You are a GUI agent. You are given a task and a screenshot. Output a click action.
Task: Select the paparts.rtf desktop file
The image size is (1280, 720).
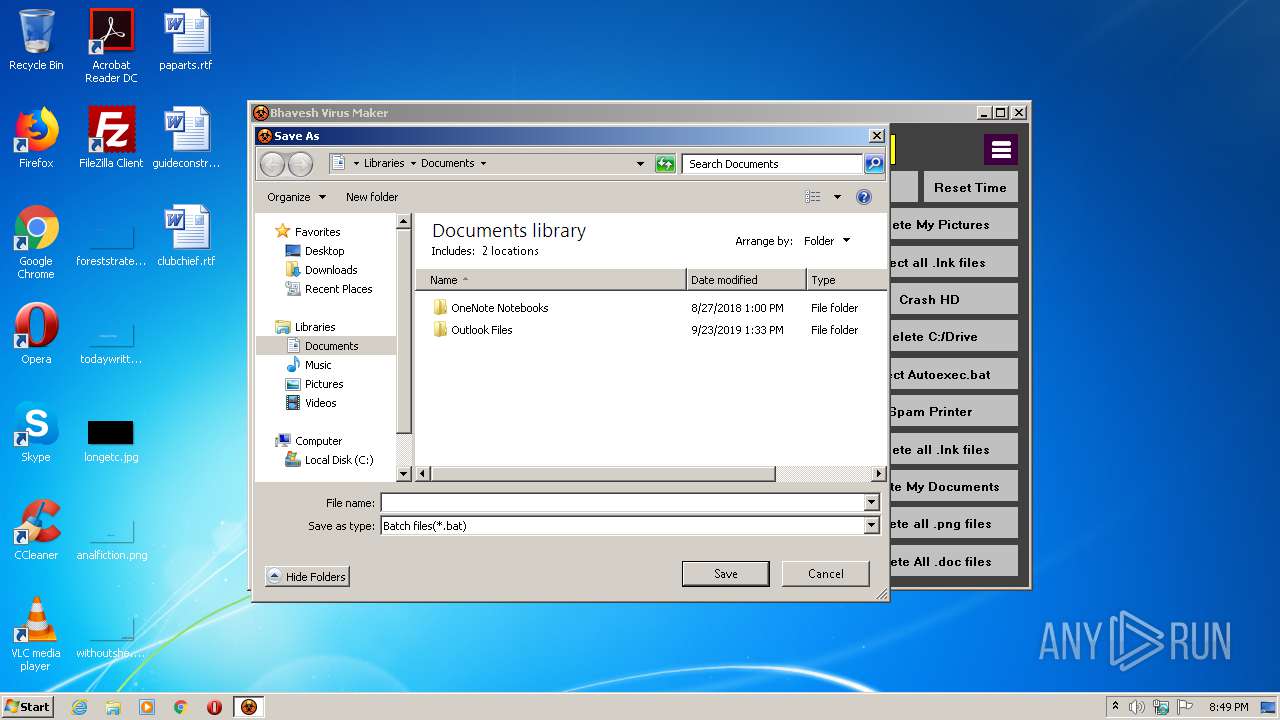(186, 40)
